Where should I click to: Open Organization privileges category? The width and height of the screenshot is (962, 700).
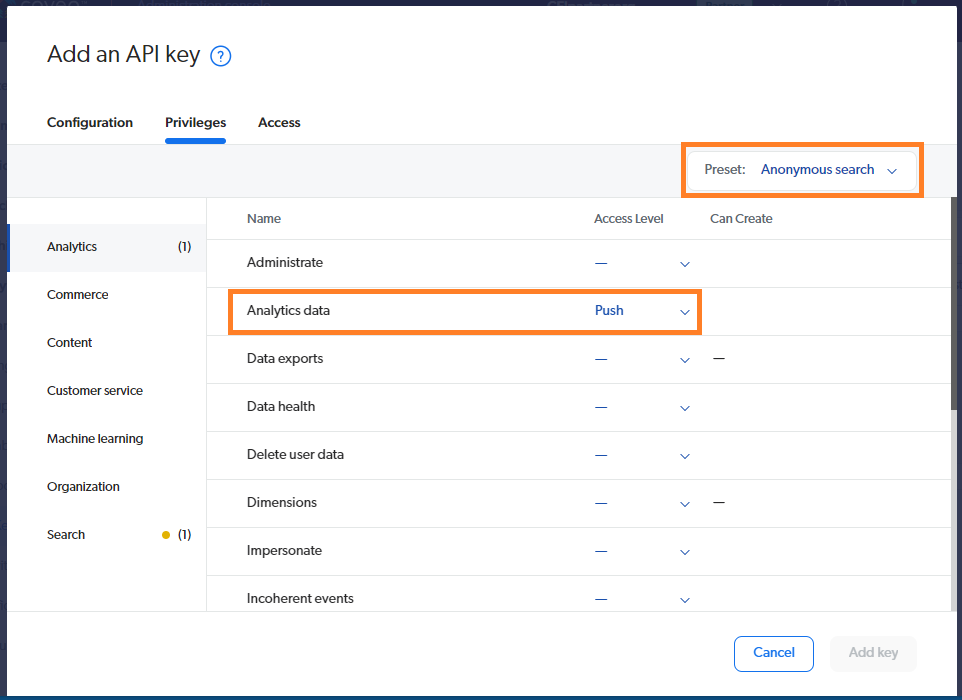click(107, 487)
